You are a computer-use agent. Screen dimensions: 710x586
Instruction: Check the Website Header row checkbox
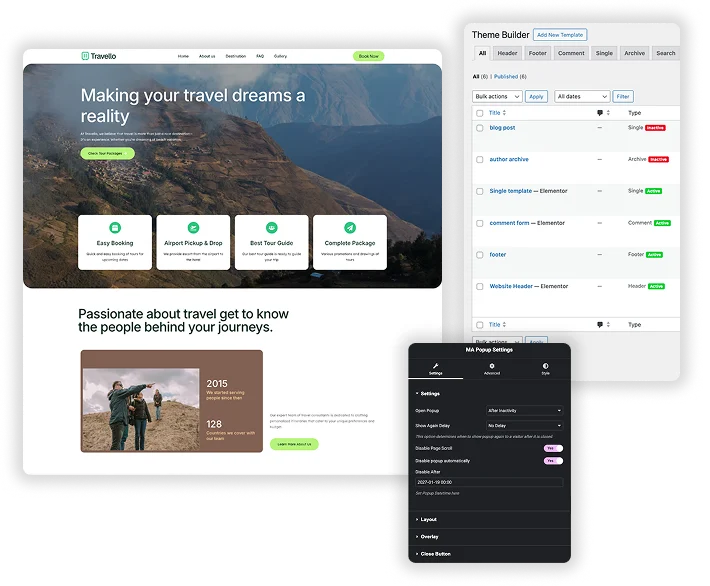click(480, 287)
